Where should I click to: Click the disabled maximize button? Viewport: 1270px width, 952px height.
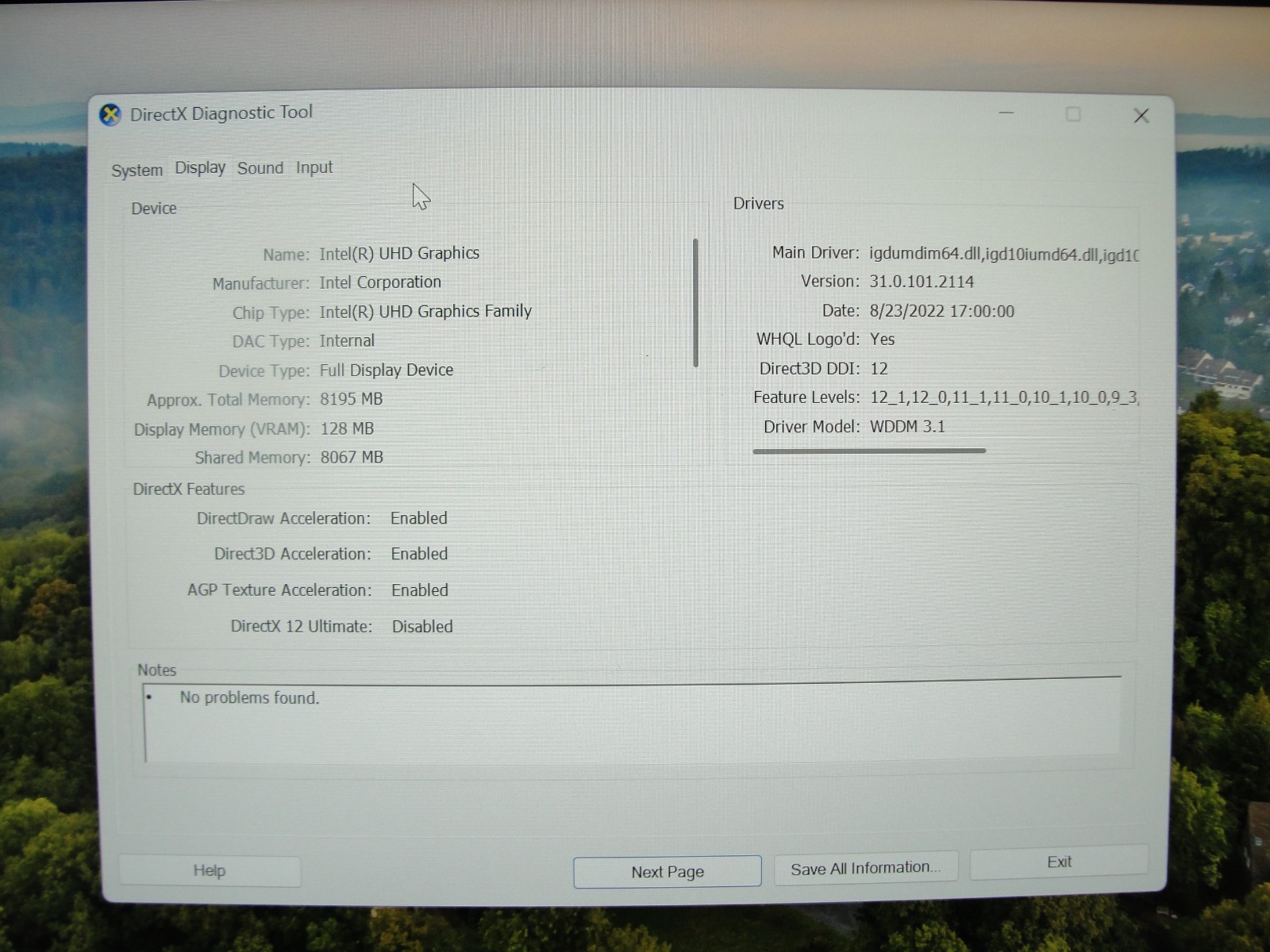[1073, 114]
